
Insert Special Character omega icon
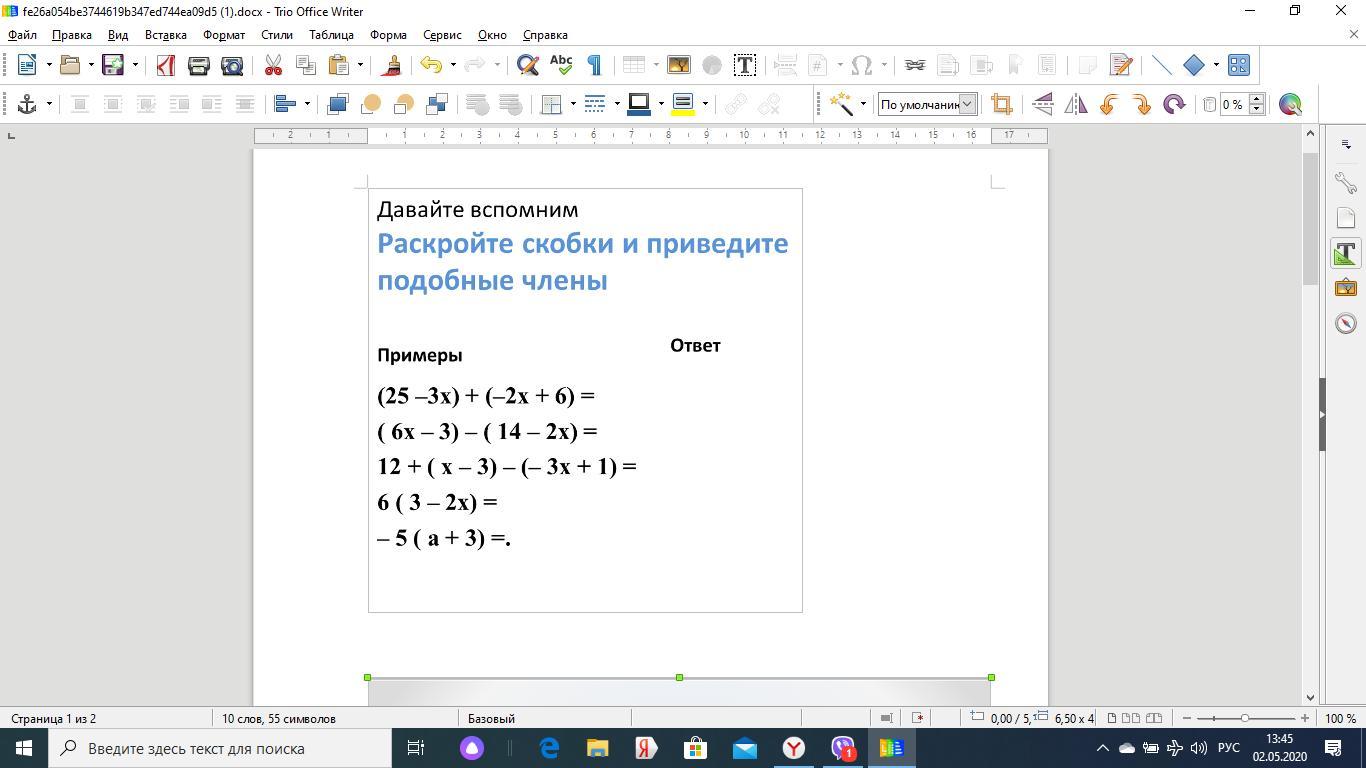[x=862, y=65]
